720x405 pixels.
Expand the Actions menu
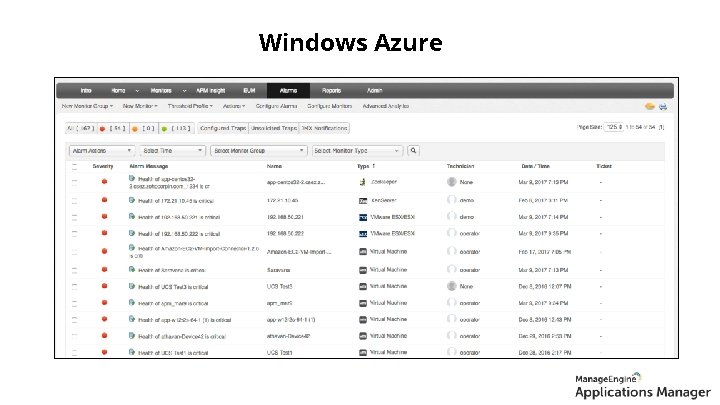pyautogui.click(x=234, y=106)
